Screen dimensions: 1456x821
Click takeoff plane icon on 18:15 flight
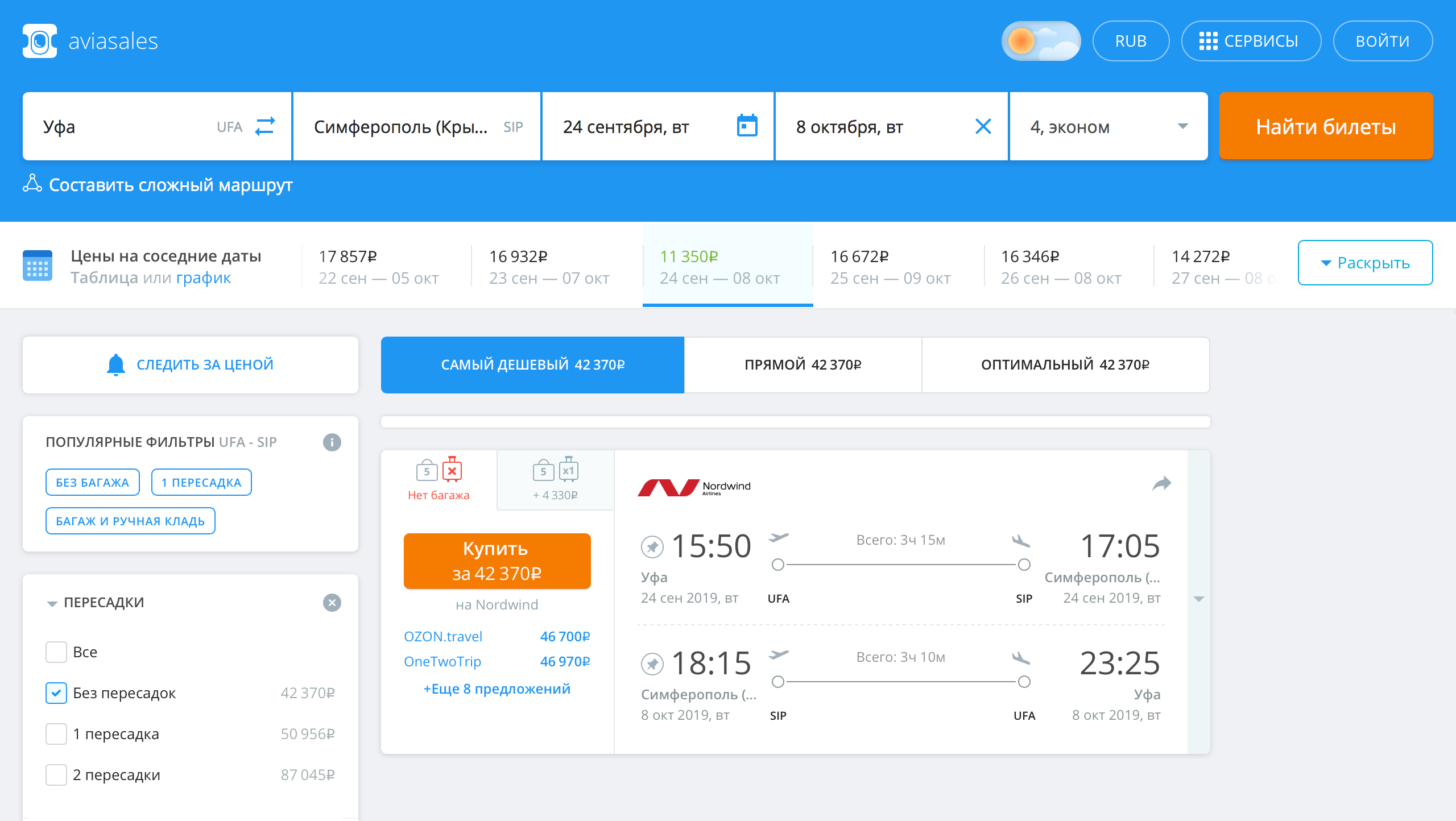point(779,654)
